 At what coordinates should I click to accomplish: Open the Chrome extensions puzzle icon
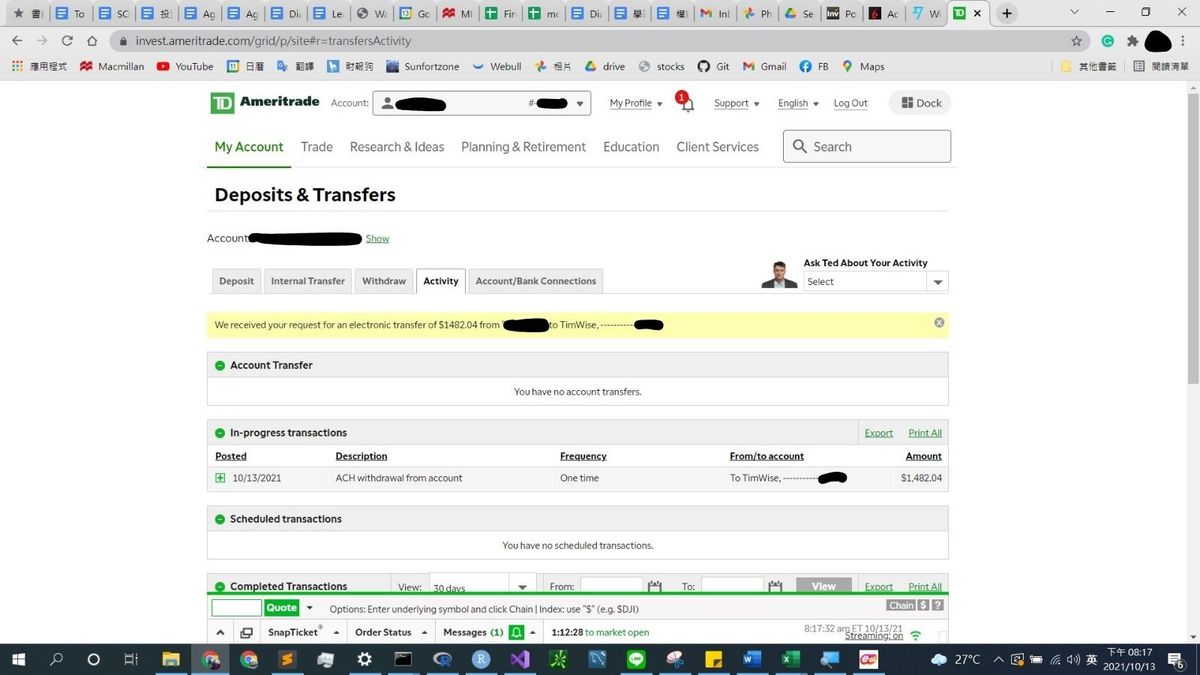coord(1132,41)
